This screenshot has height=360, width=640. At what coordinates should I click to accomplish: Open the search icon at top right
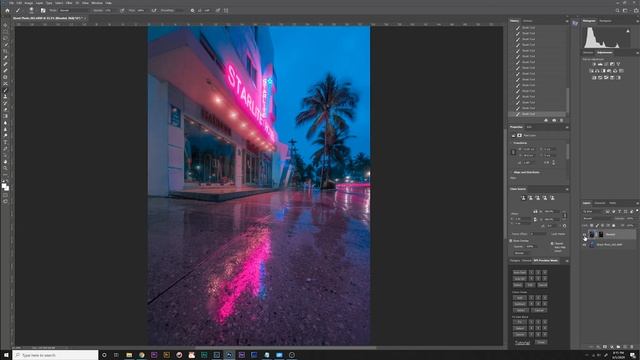point(618,11)
